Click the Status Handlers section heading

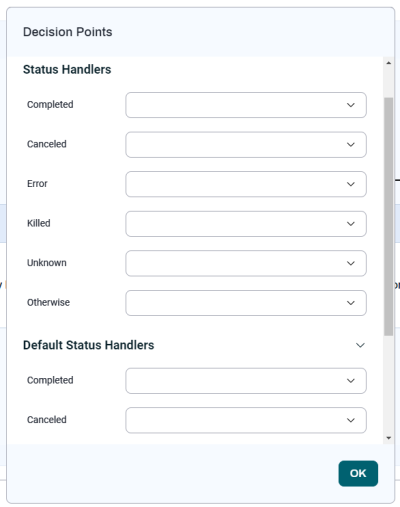click(67, 69)
